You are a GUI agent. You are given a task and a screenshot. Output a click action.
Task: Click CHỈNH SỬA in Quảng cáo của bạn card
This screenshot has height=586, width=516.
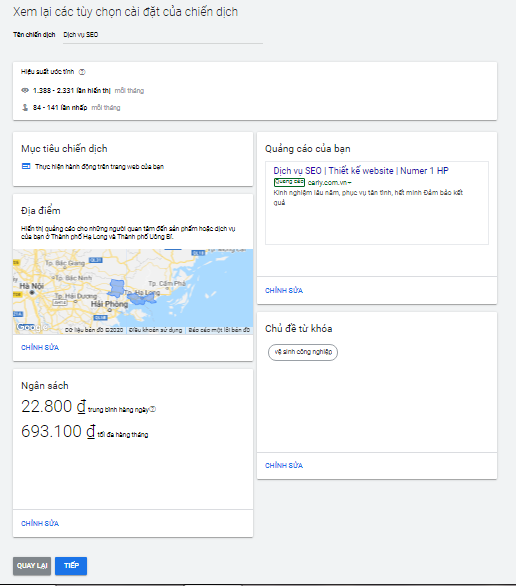coord(284,290)
